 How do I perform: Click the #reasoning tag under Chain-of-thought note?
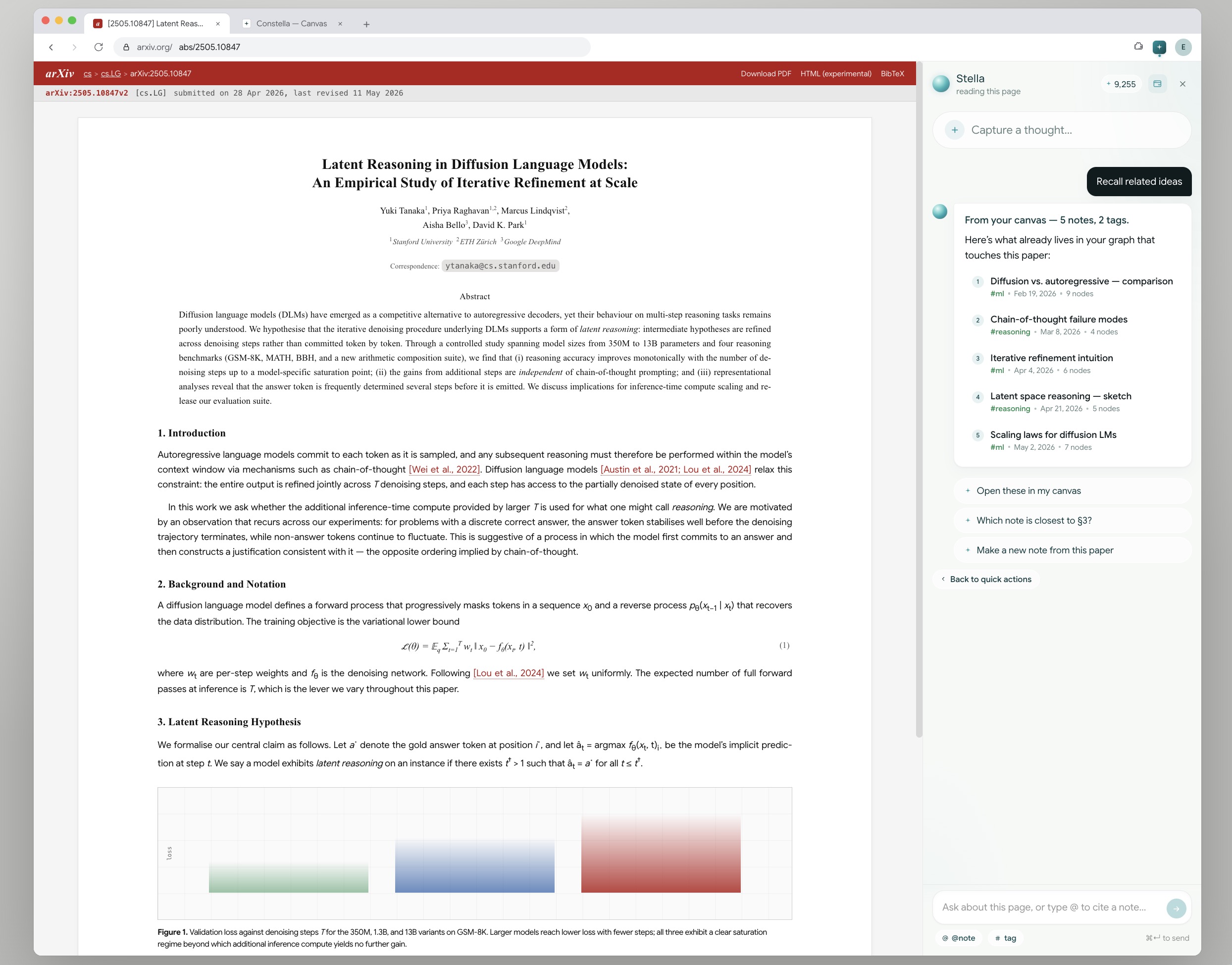(1010, 332)
